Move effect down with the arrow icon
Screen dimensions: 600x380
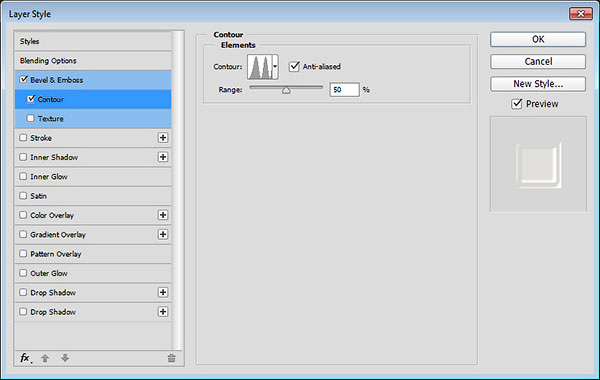point(65,358)
